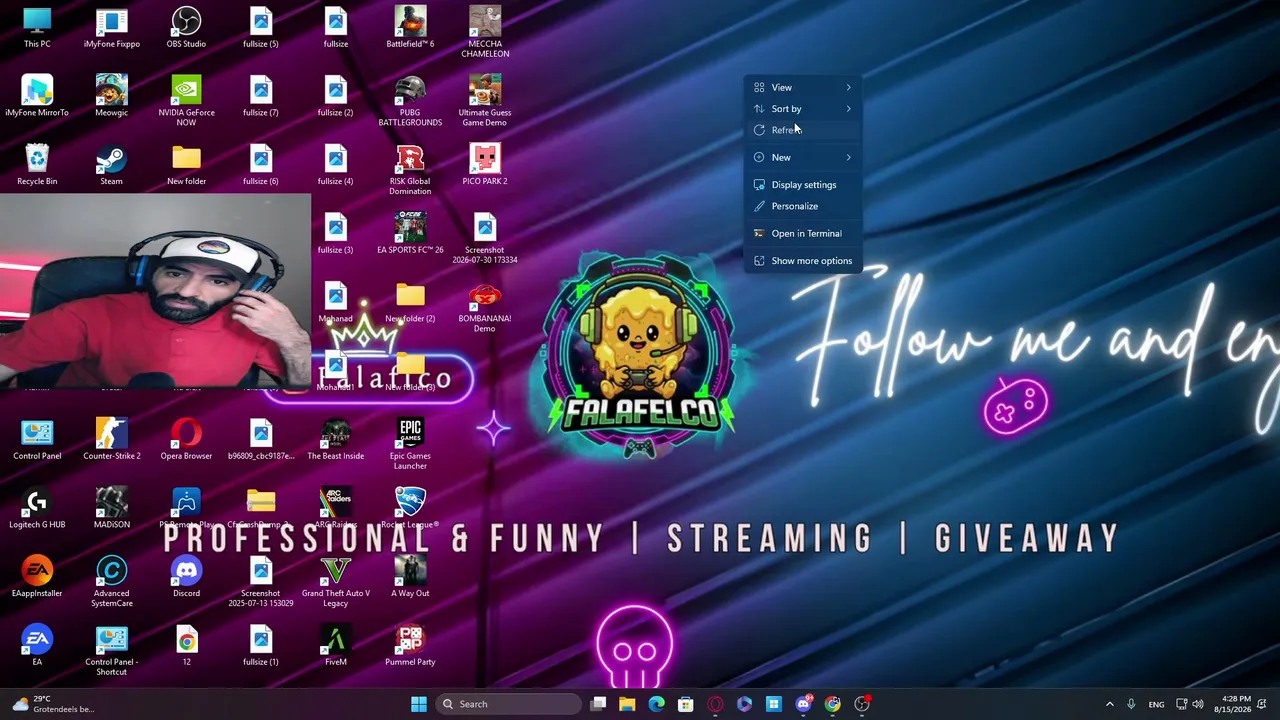Select the Control Panel desktop icon

pos(37,440)
